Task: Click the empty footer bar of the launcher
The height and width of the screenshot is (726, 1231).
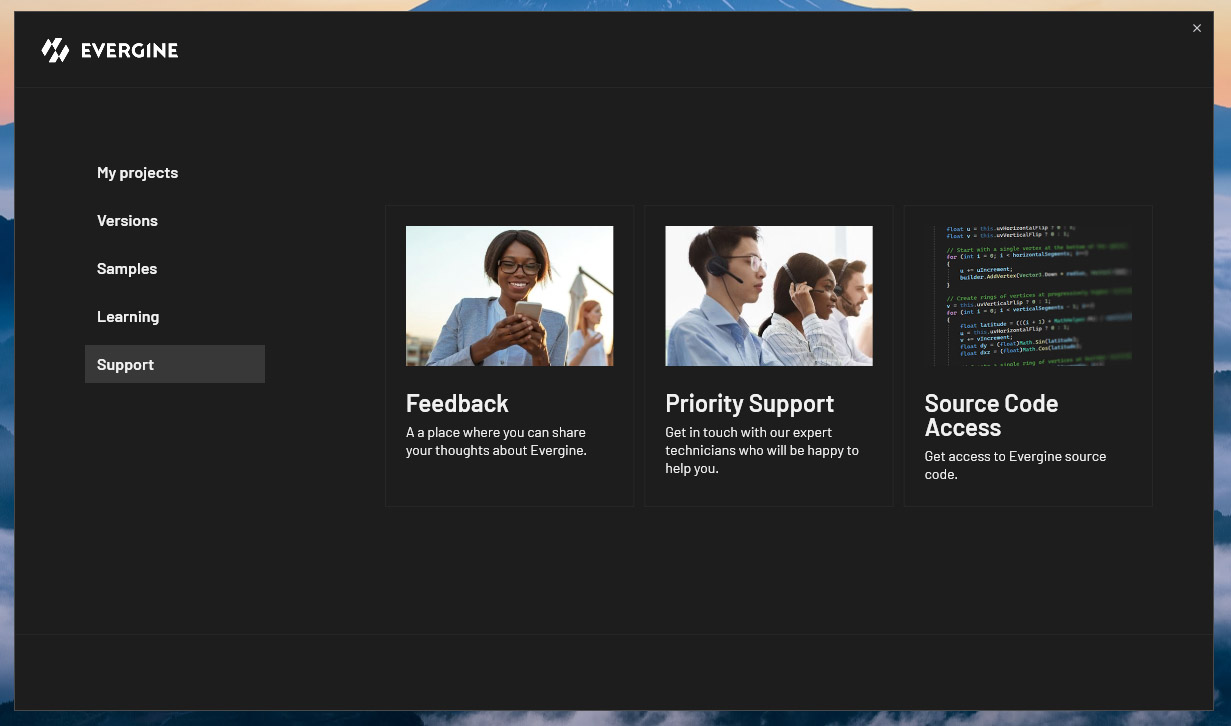Action: pos(613,672)
